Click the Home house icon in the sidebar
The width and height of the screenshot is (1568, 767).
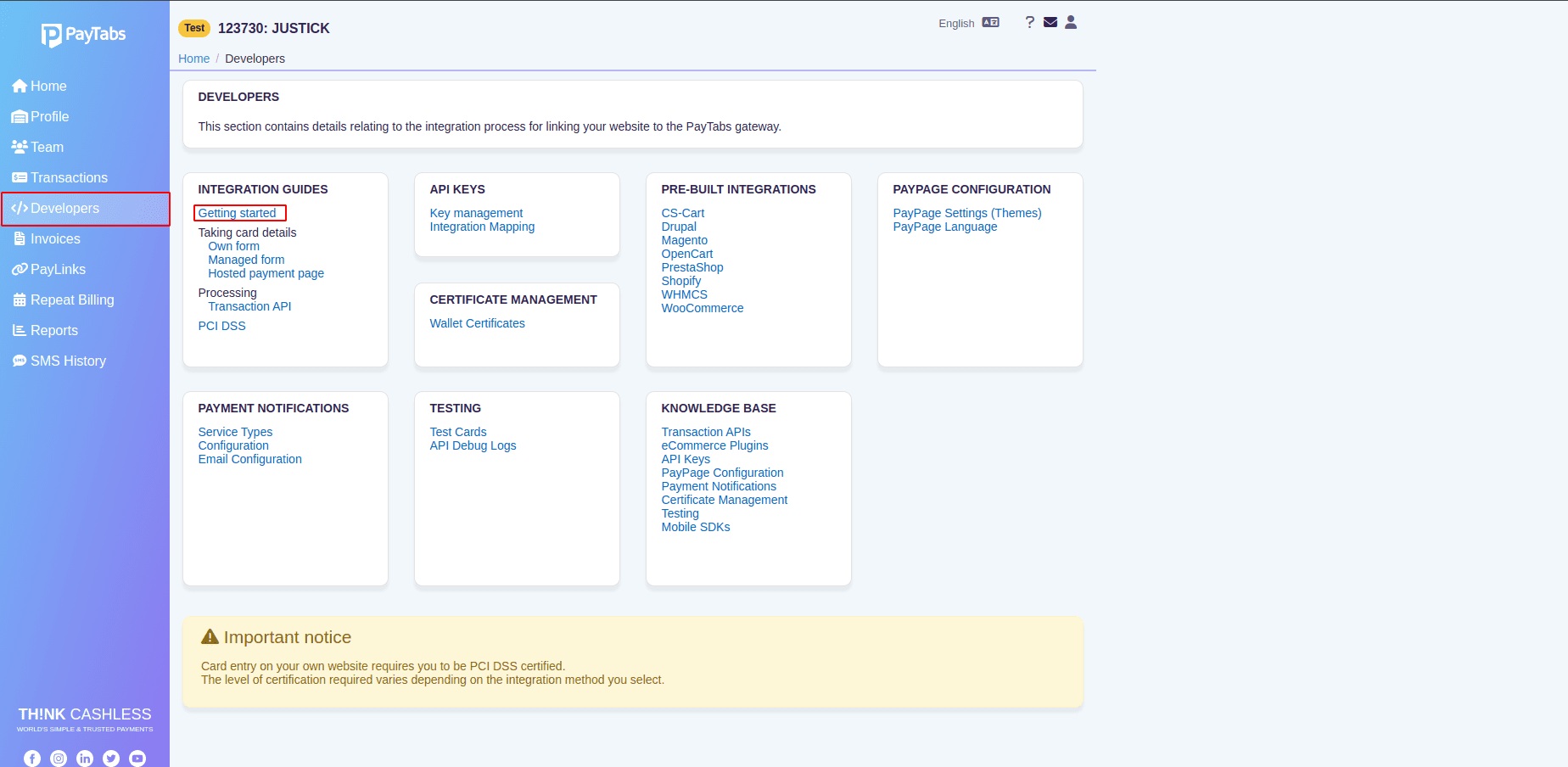(x=20, y=87)
